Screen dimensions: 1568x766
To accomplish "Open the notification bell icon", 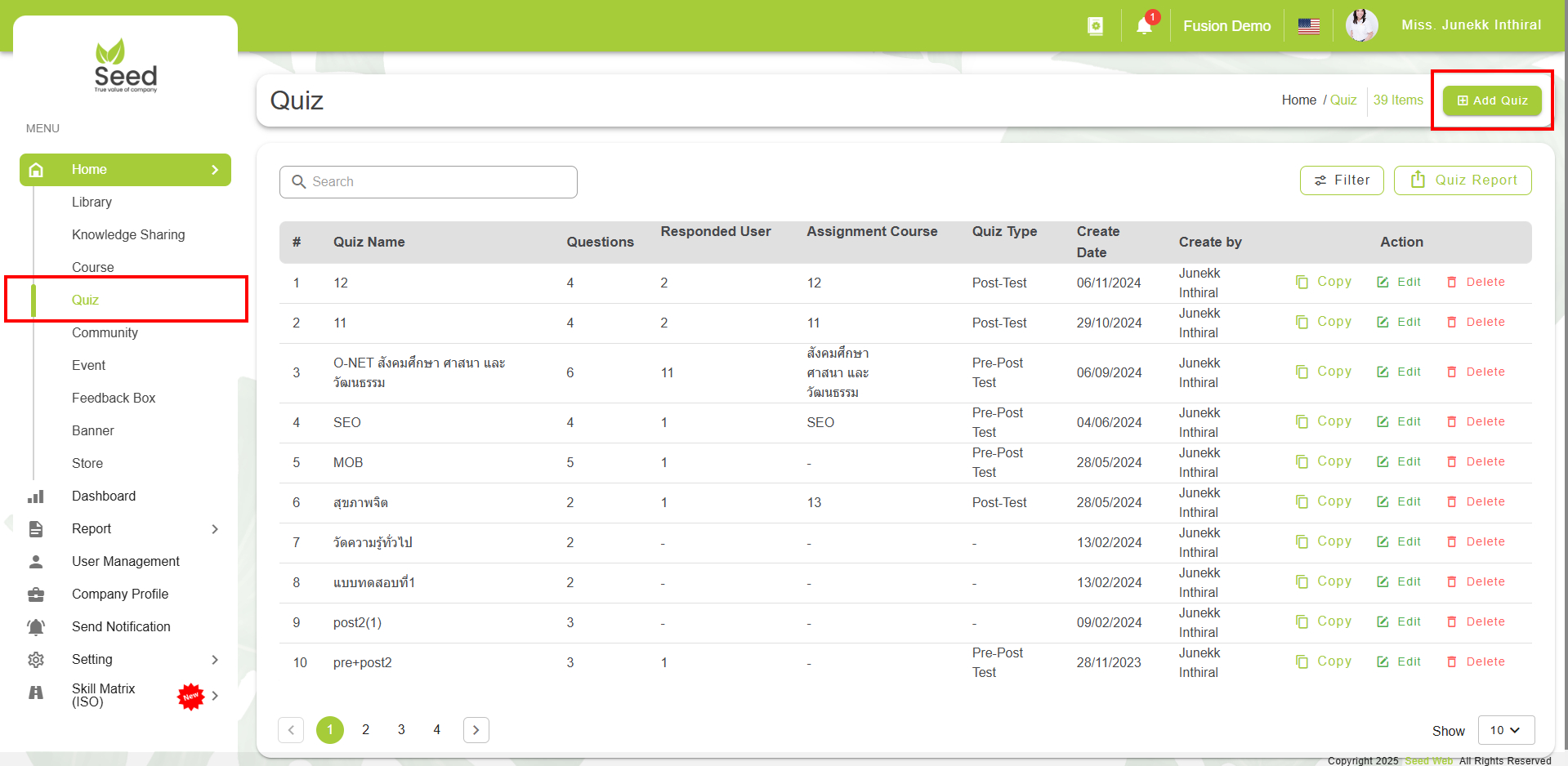I will tap(1144, 26).
